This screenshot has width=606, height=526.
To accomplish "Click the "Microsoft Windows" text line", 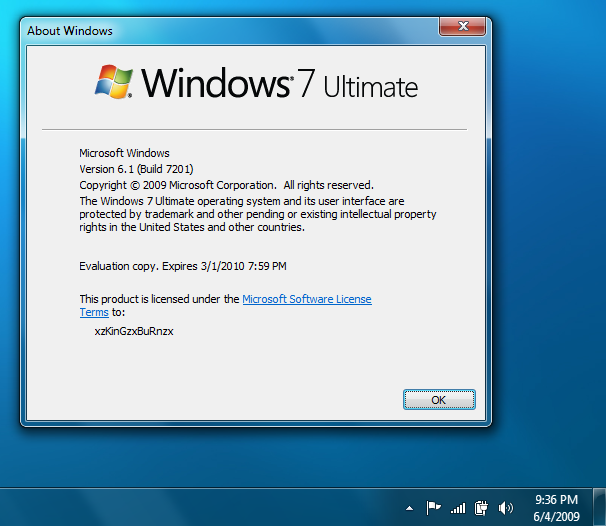I will pos(124,153).
